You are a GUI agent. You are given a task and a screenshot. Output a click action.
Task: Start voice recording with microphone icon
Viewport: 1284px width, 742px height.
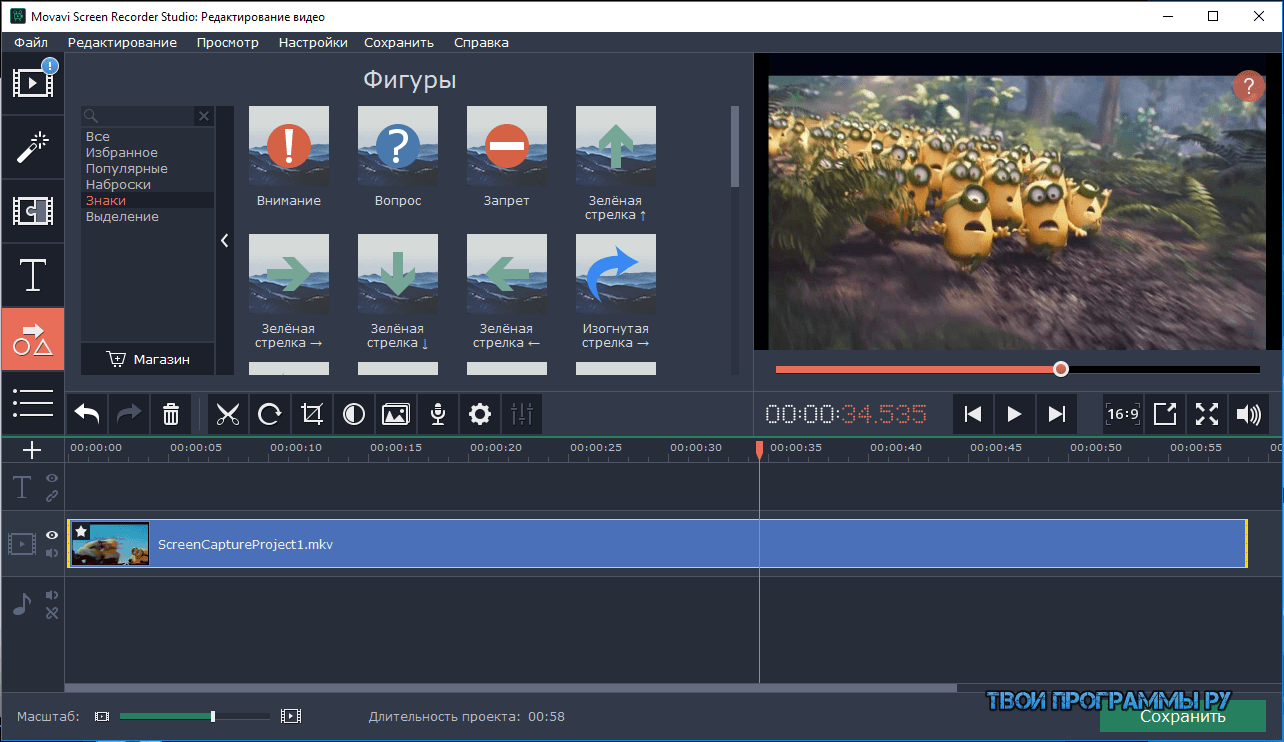pyautogui.click(x=438, y=414)
